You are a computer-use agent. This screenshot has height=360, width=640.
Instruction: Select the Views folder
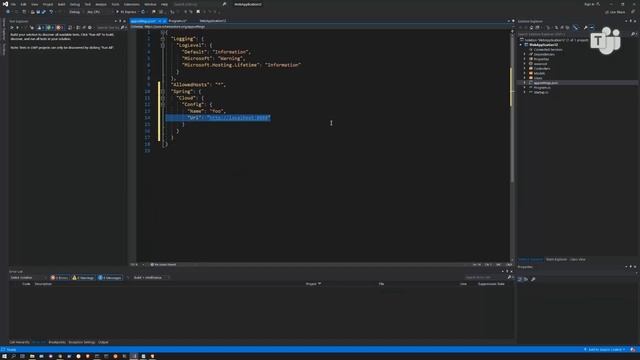click(x=538, y=78)
